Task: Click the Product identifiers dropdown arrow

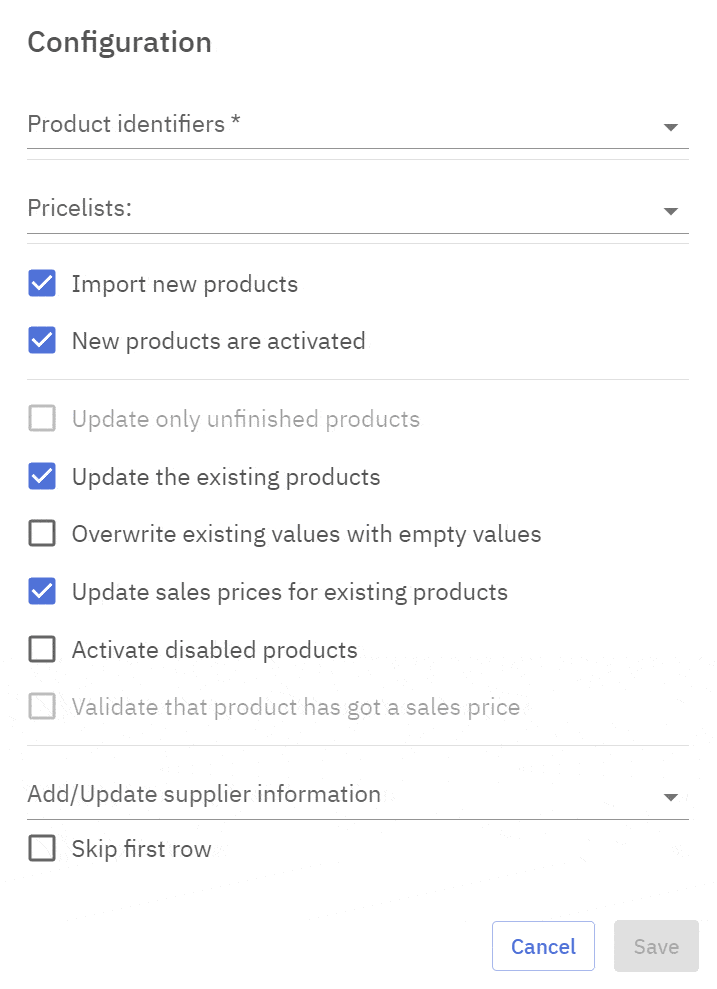Action: point(671,127)
